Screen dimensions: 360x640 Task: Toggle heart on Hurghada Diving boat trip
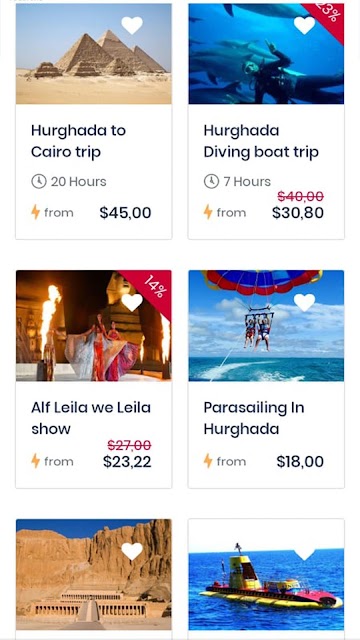pos(304,25)
